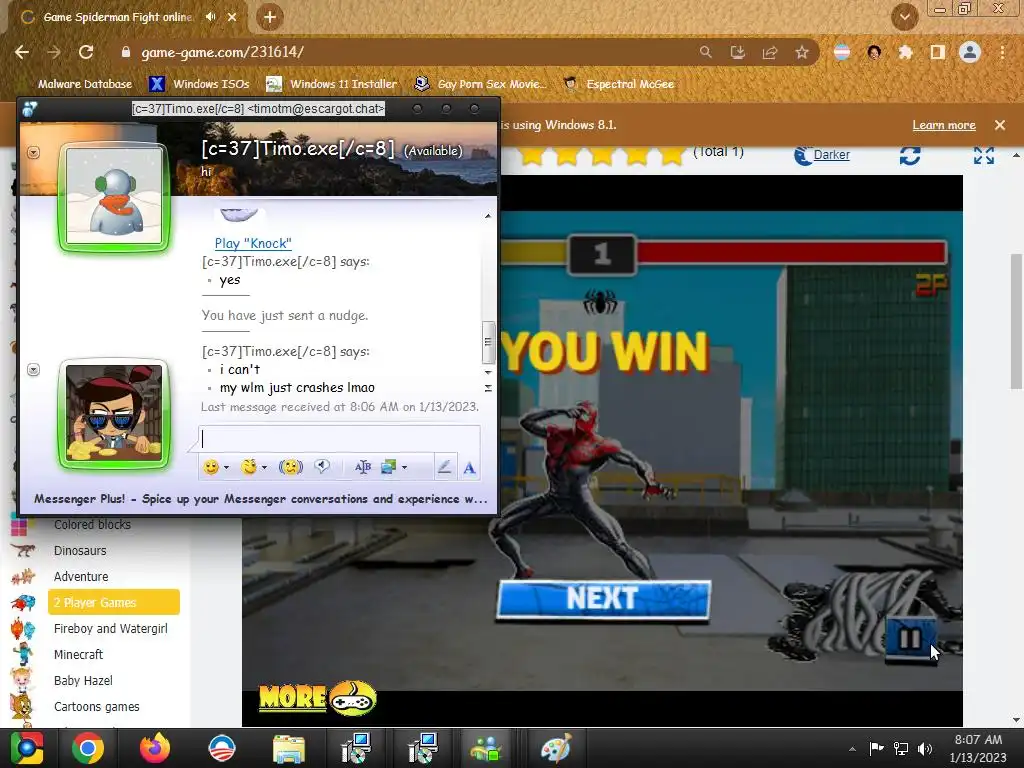Select Colored blocks category

(x=92, y=524)
